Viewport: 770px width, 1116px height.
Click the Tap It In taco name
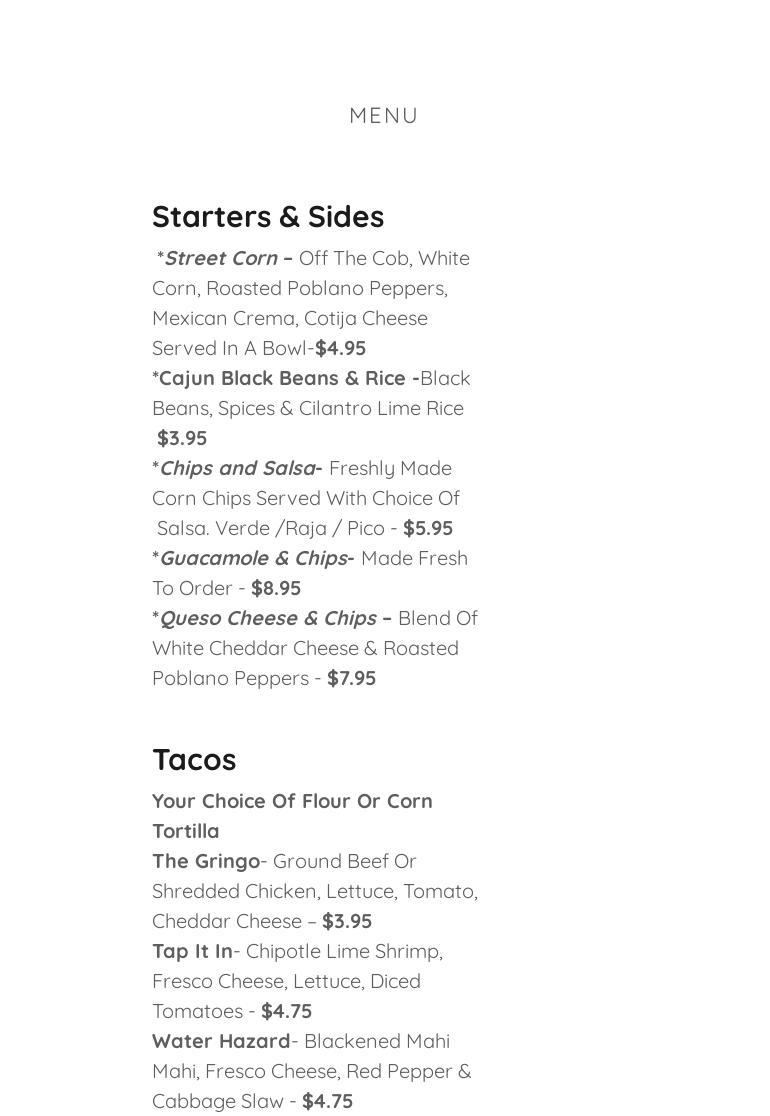coord(192,951)
